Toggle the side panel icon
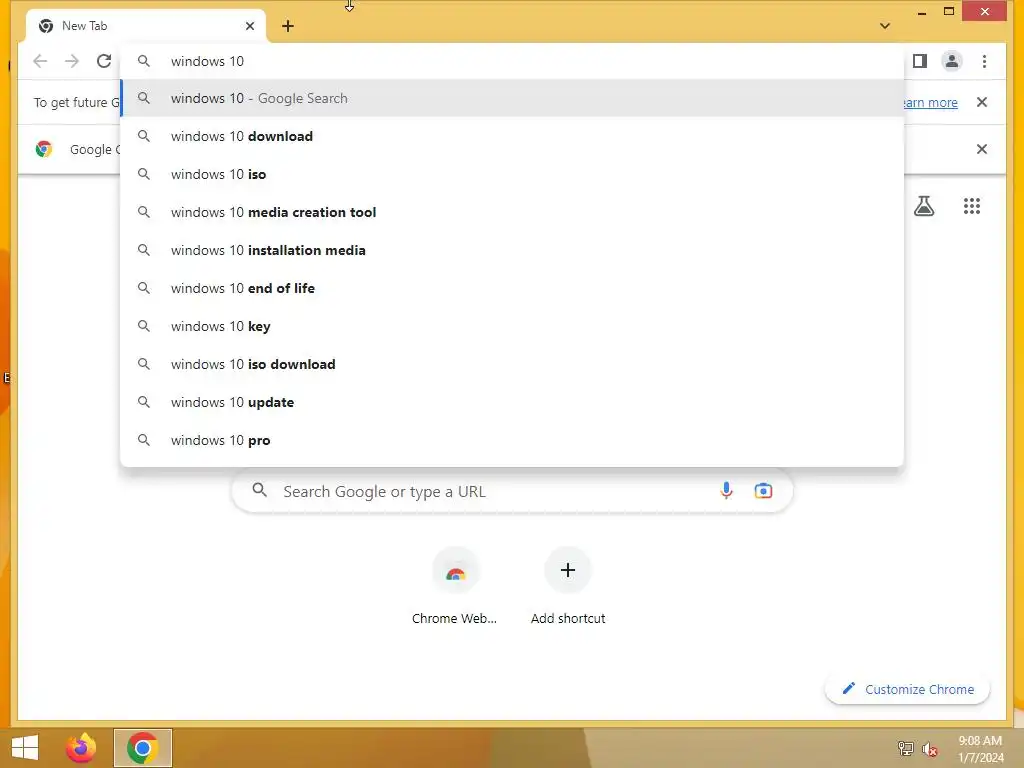1024x768 pixels. pos(920,61)
